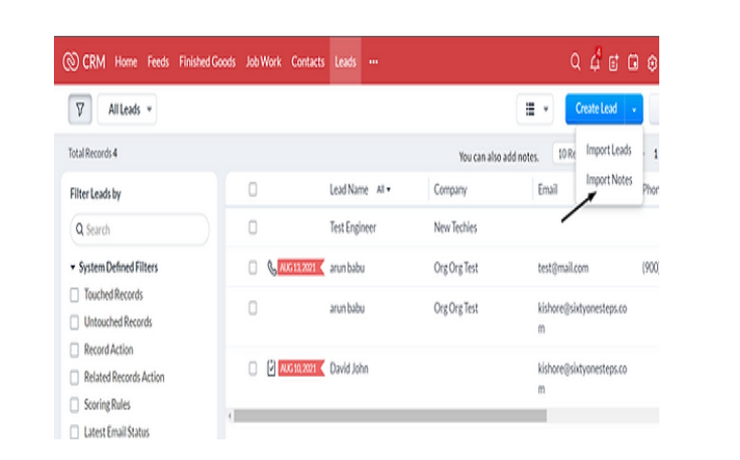
Task: Enable Scoring Rules filter
Action: [74, 405]
